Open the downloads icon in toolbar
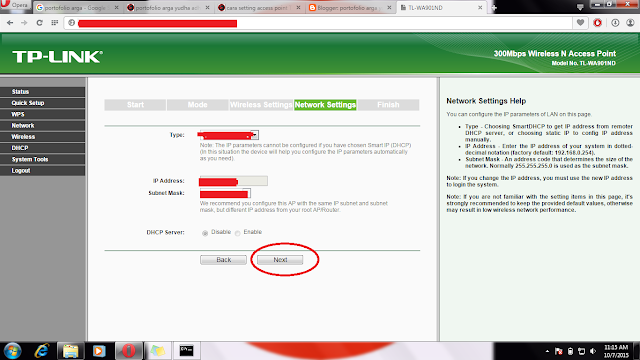The width and height of the screenshot is (640, 360). [615, 23]
